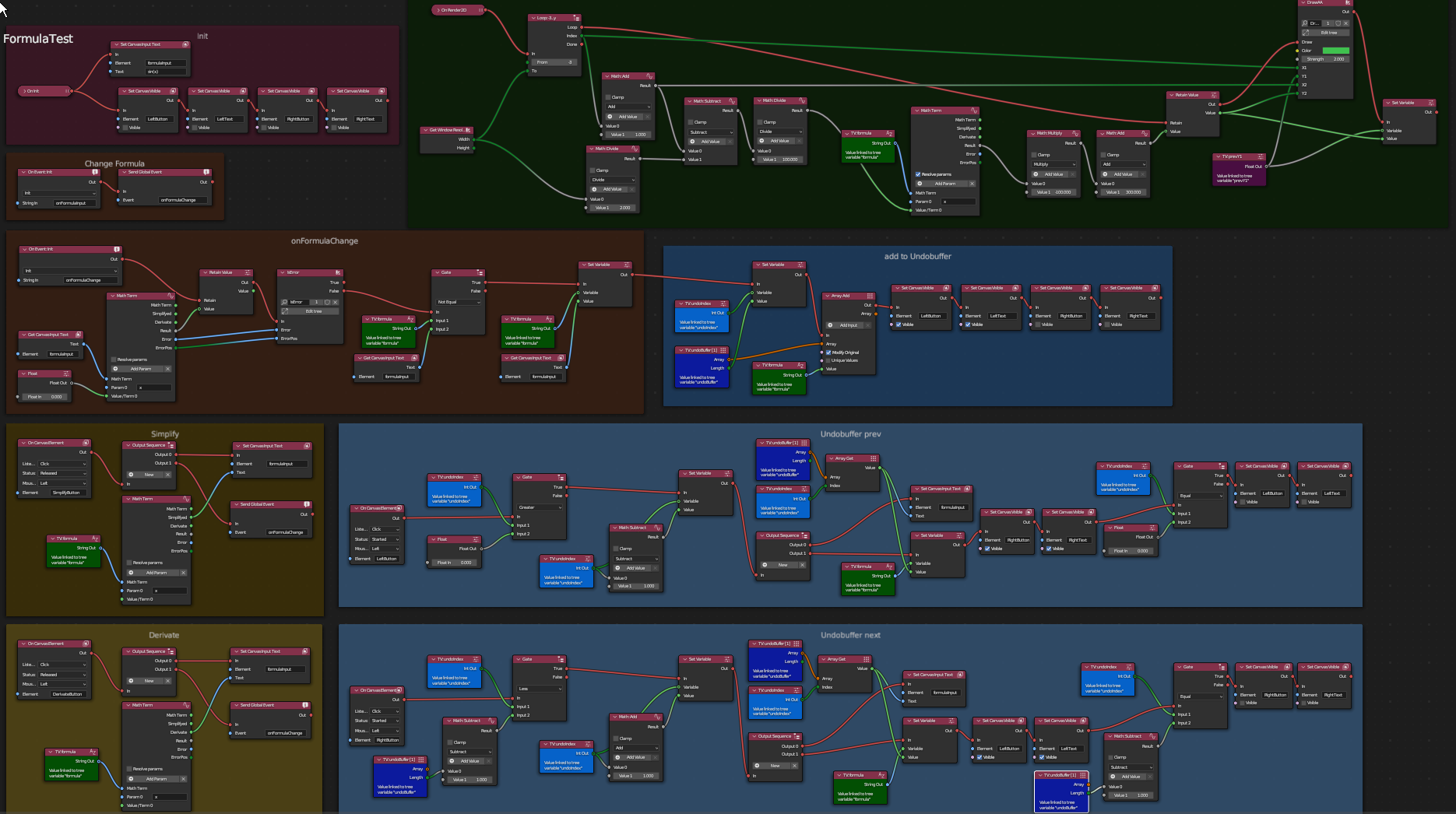
Task: Click unlink X icon in IsError node
Action: click(x=336, y=302)
